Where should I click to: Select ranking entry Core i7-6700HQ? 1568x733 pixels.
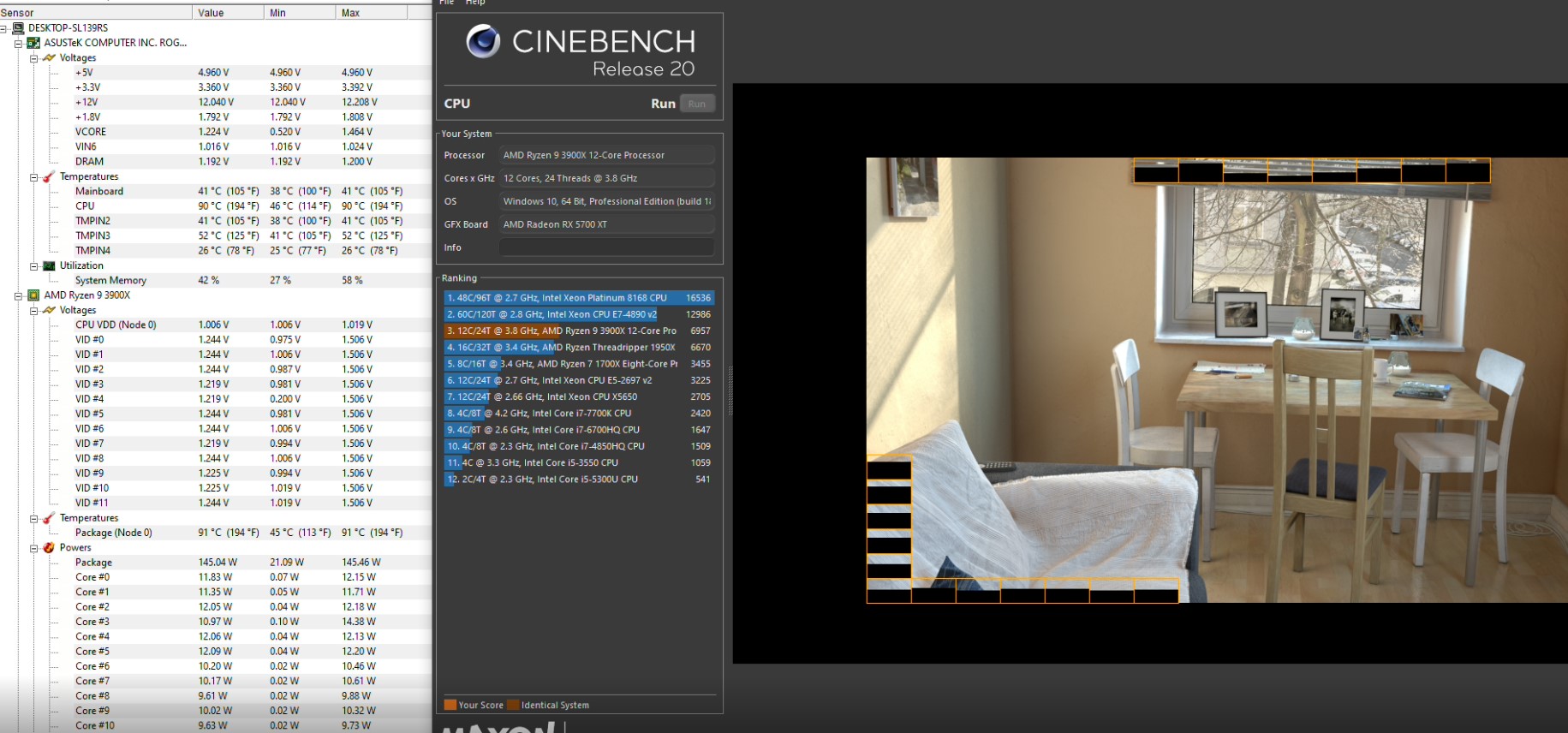click(579, 430)
